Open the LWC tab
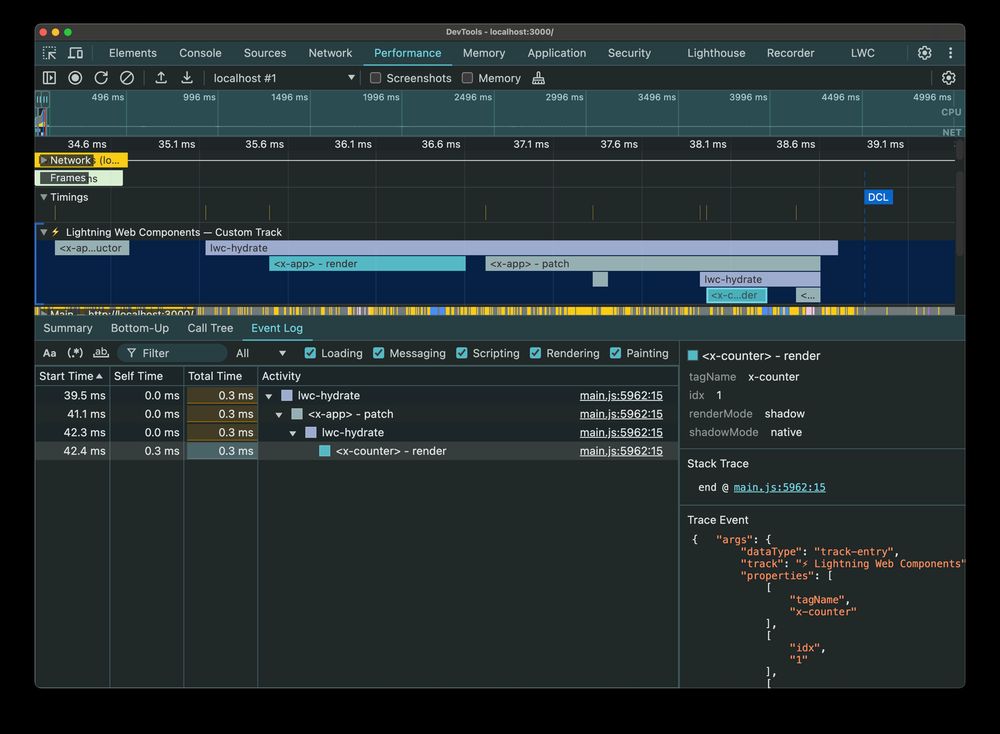1000x734 pixels. click(x=862, y=53)
